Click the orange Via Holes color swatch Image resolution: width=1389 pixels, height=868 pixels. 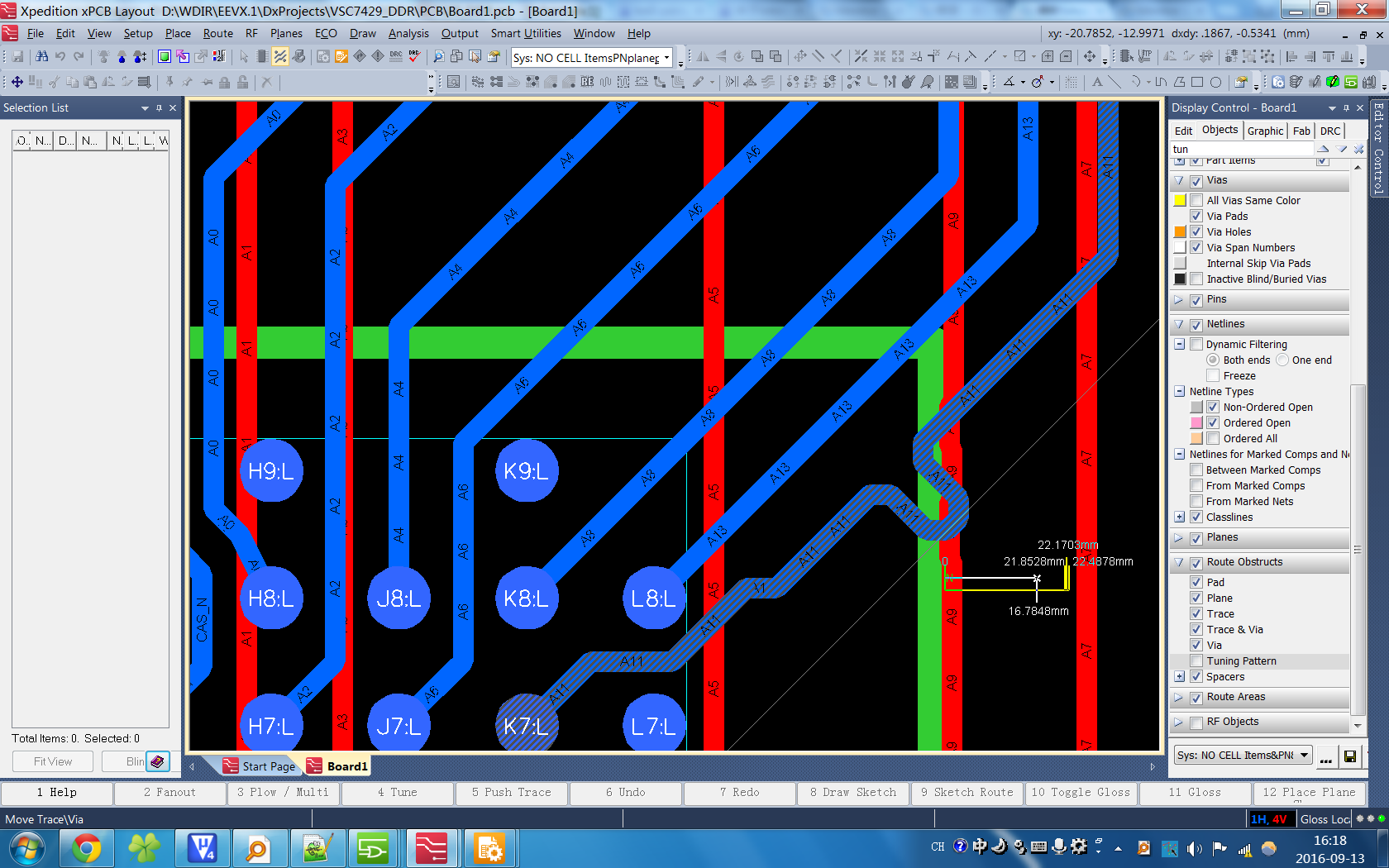(x=1180, y=232)
